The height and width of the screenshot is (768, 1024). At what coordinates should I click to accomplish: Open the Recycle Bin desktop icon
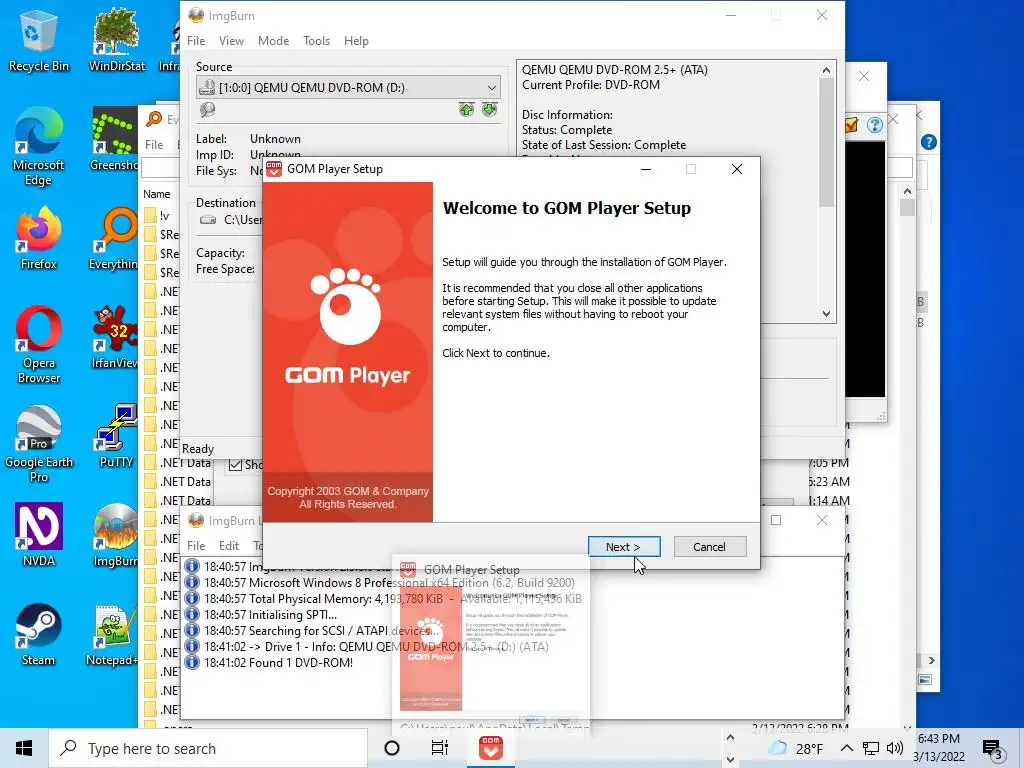[38, 41]
